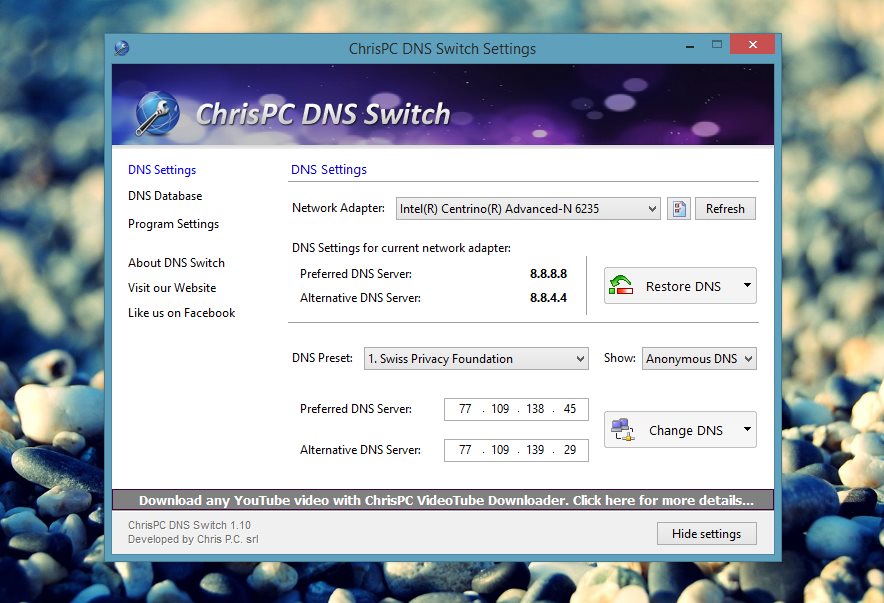Screen dimensions: 884x603
Task: Click octet 138 in Preferred DNS field
Action: point(535,409)
